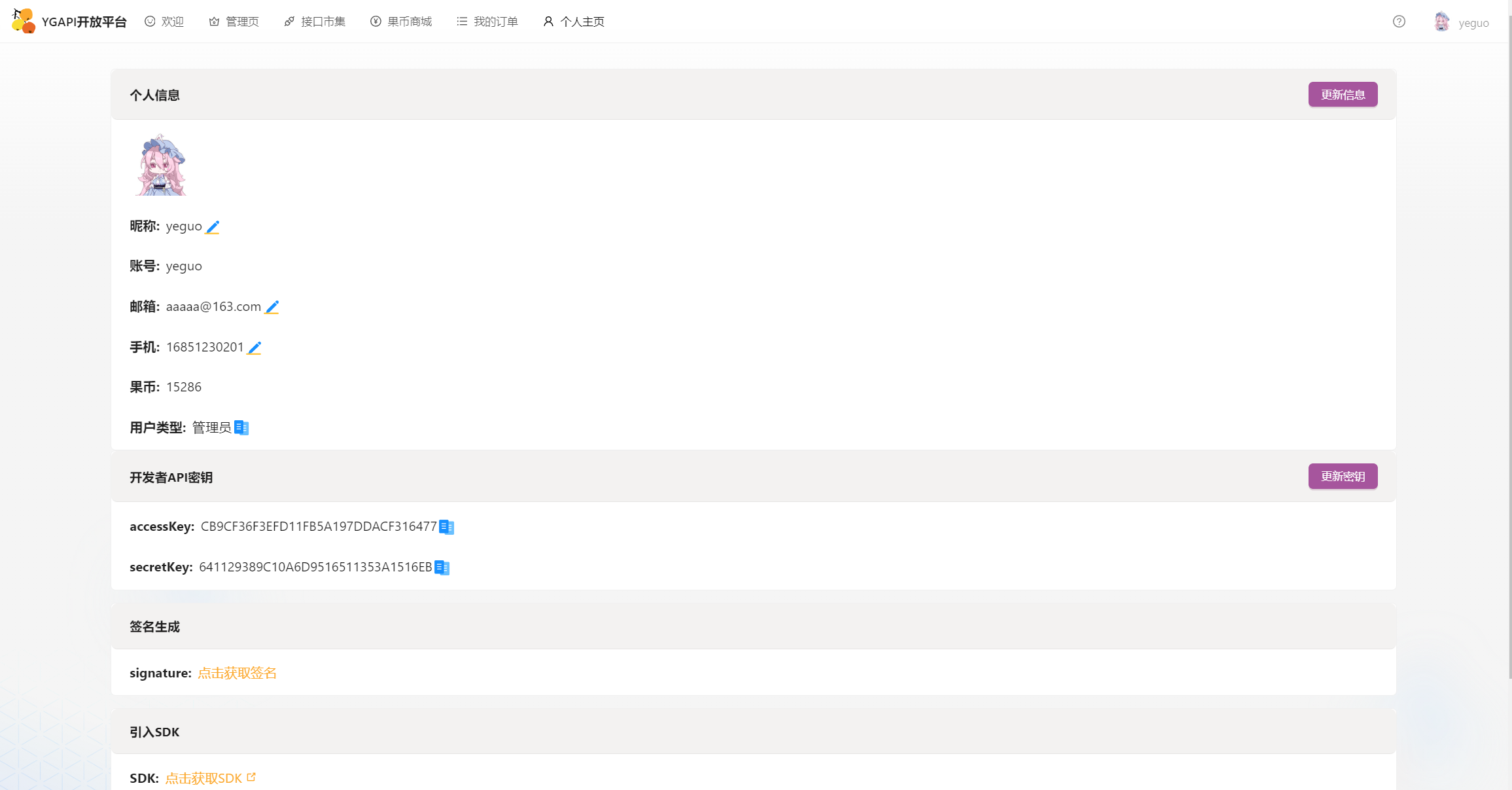Edit the phone number via pencil icon
This screenshot has height=790, width=1512.
254,348
